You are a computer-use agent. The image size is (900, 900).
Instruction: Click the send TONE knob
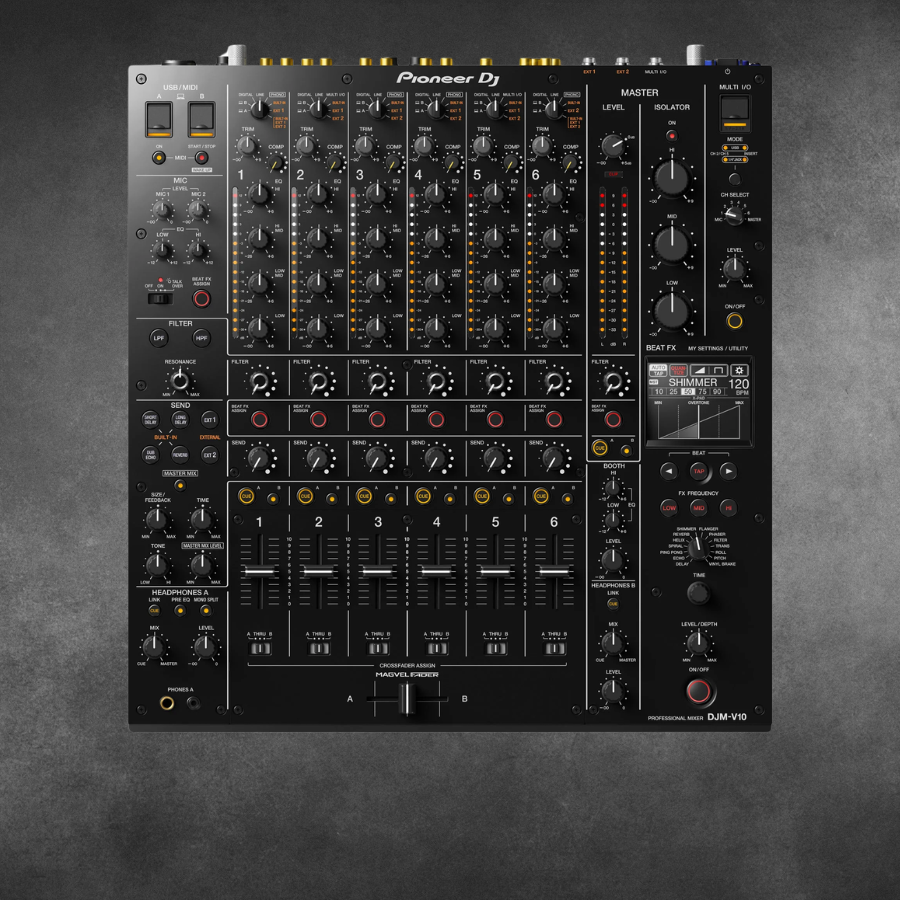tap(157, 565)
